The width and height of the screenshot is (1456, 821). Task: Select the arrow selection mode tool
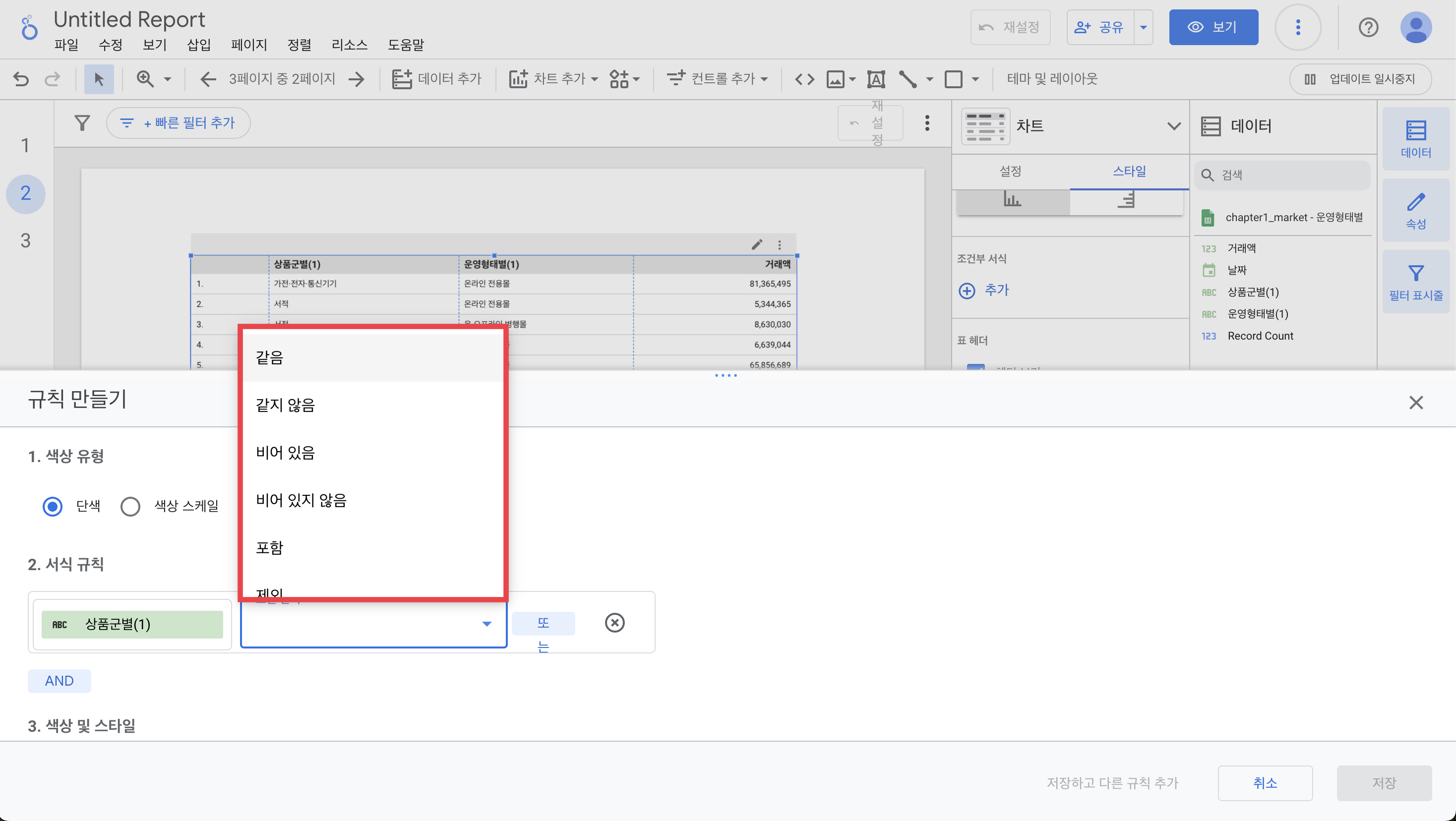pyautogui.click(x=99, y=78)
